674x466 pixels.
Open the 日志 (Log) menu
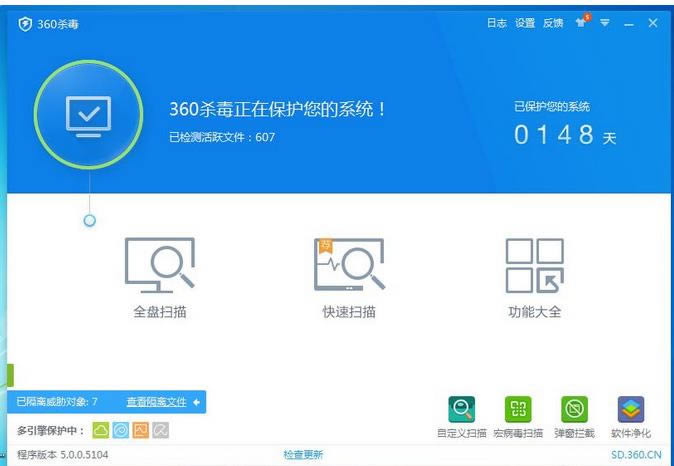coord(496,24)
